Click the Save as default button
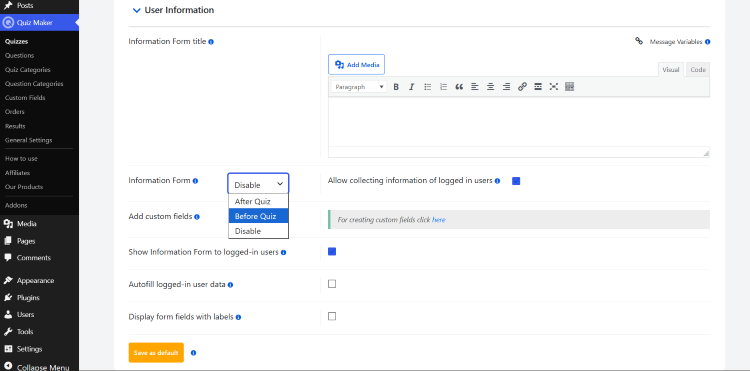750x371 pixels. point(156,353)
